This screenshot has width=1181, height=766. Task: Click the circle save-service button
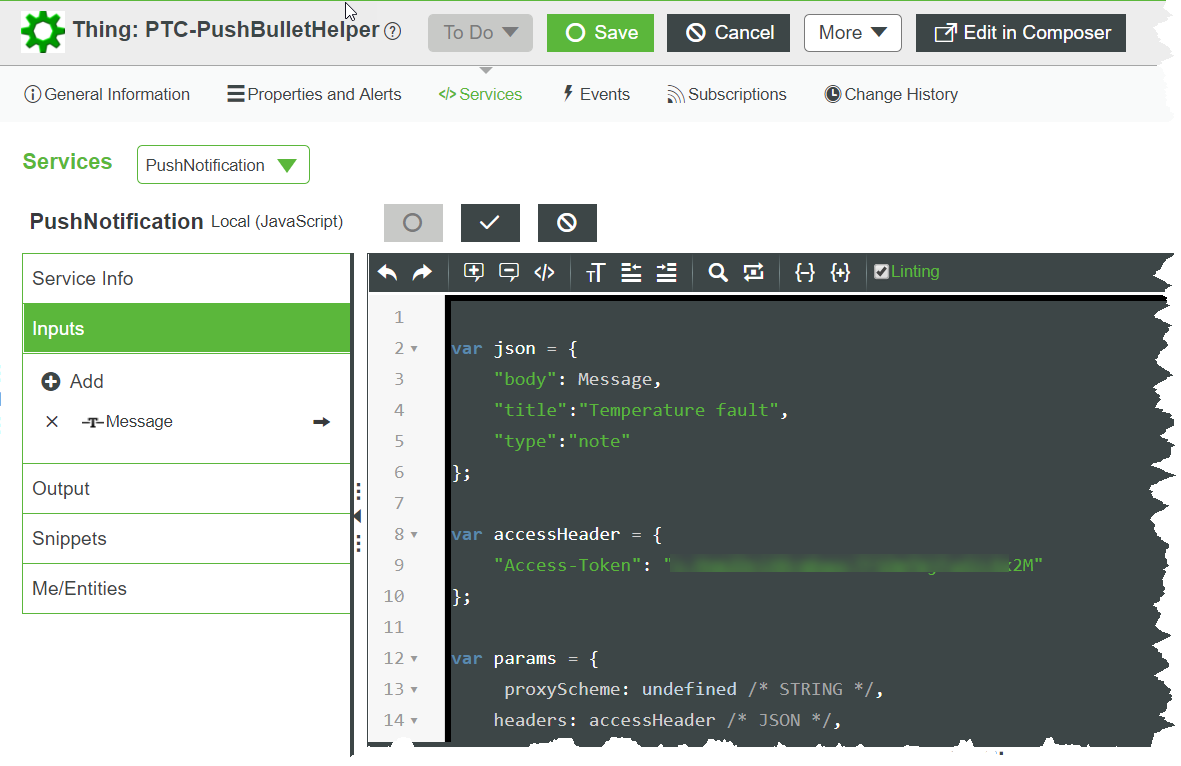413,223
